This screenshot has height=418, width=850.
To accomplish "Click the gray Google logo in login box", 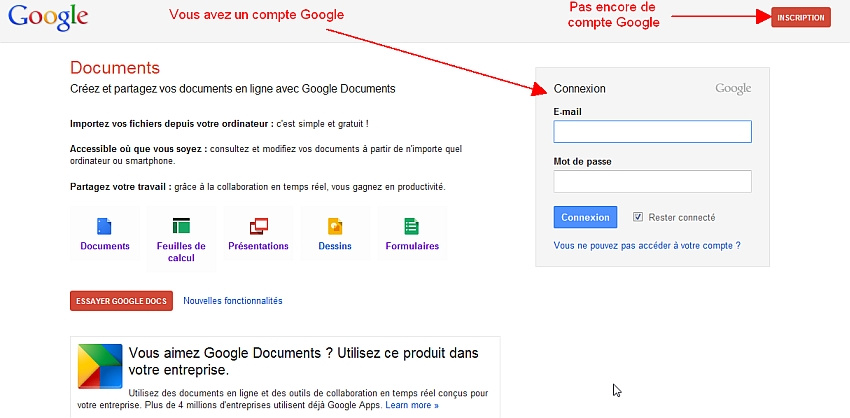I will click(733, 88).
